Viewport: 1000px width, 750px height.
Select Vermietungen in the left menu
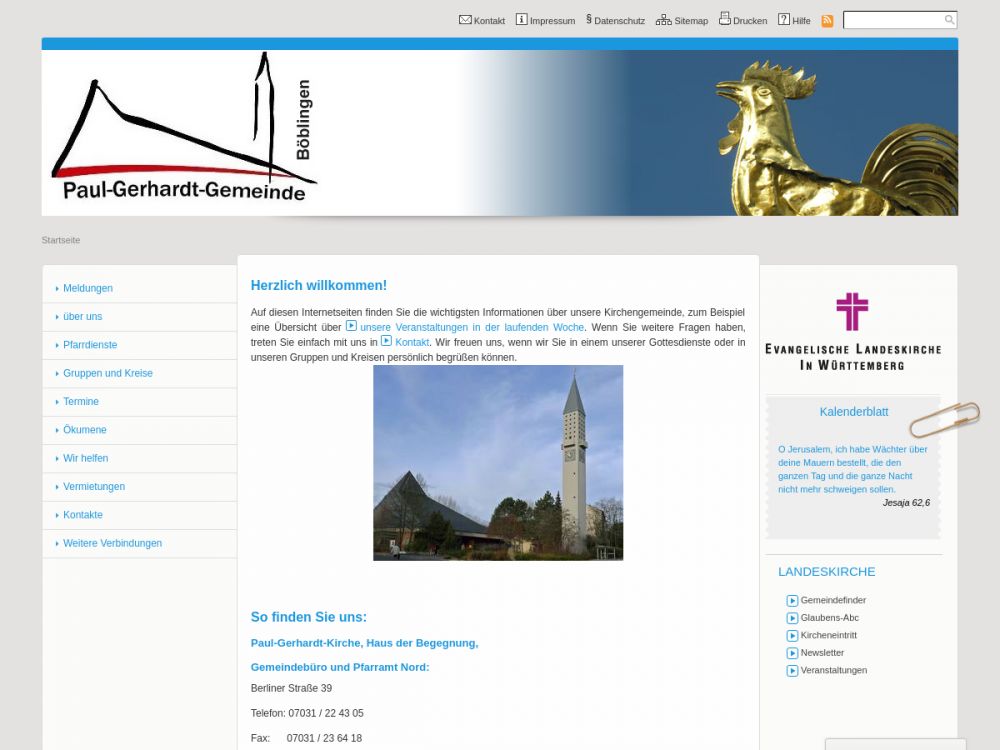94,487
